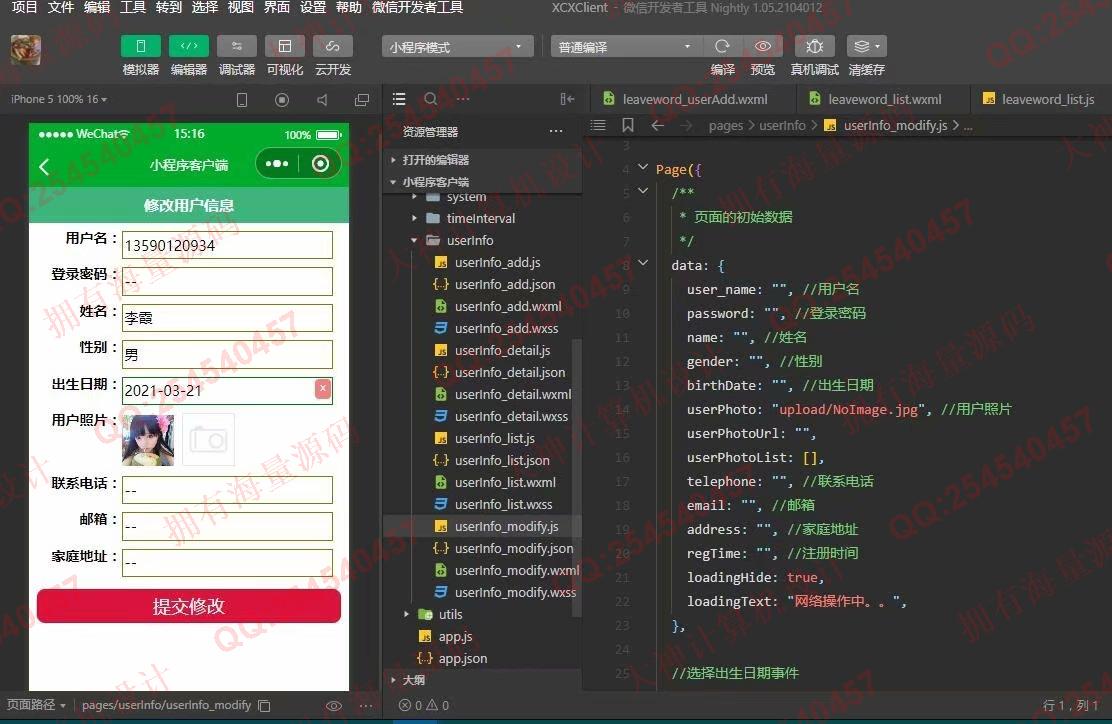Click the name field with 李雷

click(227, 317)
